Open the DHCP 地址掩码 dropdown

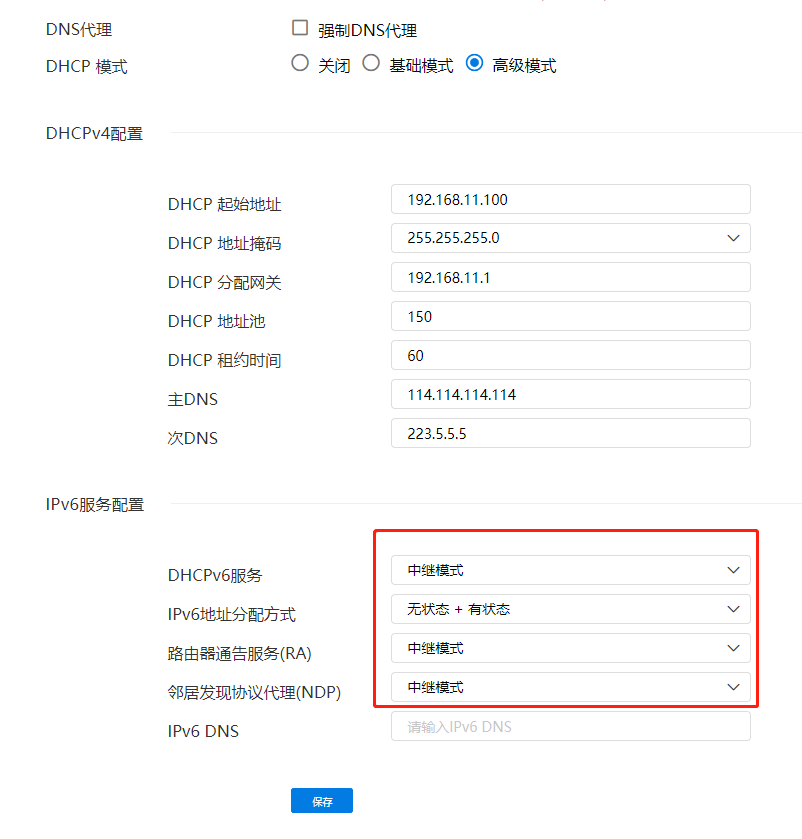click(x=570, y=238)
